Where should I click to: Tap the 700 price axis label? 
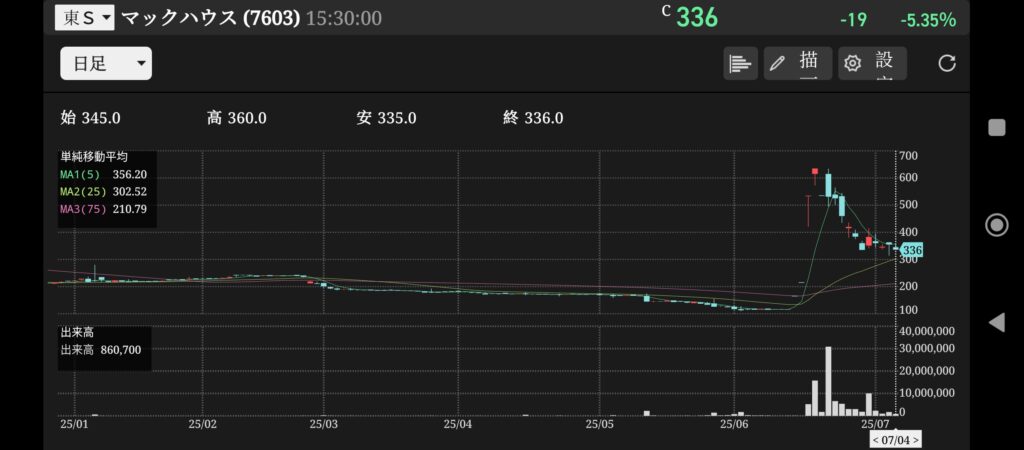908,155
